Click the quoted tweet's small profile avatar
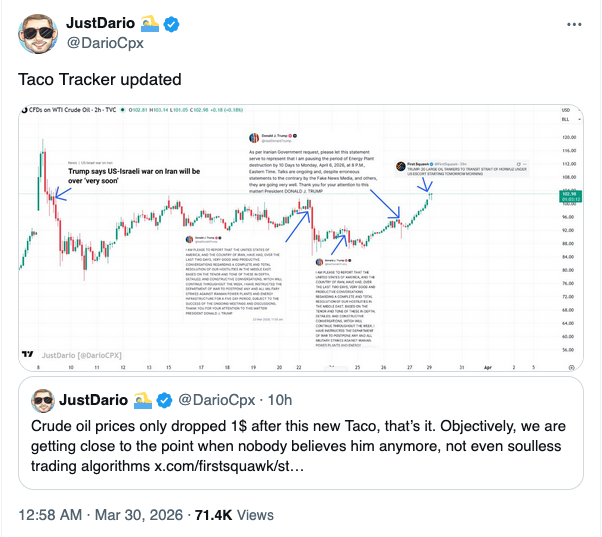 tap(43, 401)
